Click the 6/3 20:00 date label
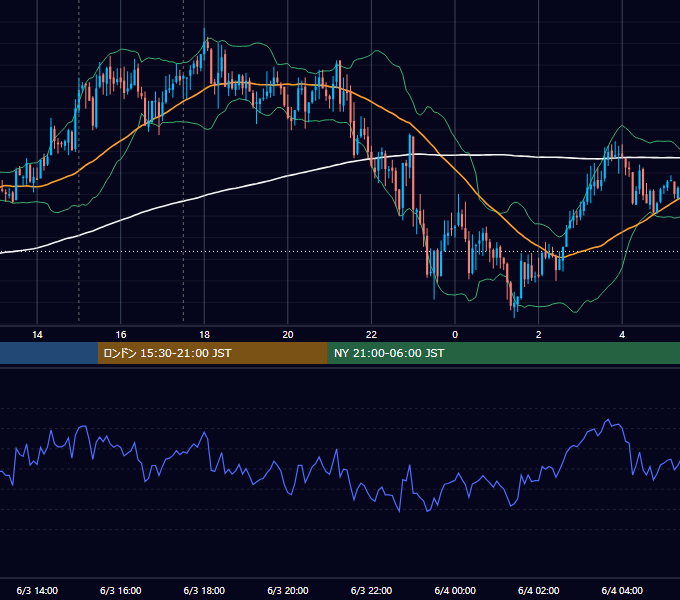 (288, 590)
